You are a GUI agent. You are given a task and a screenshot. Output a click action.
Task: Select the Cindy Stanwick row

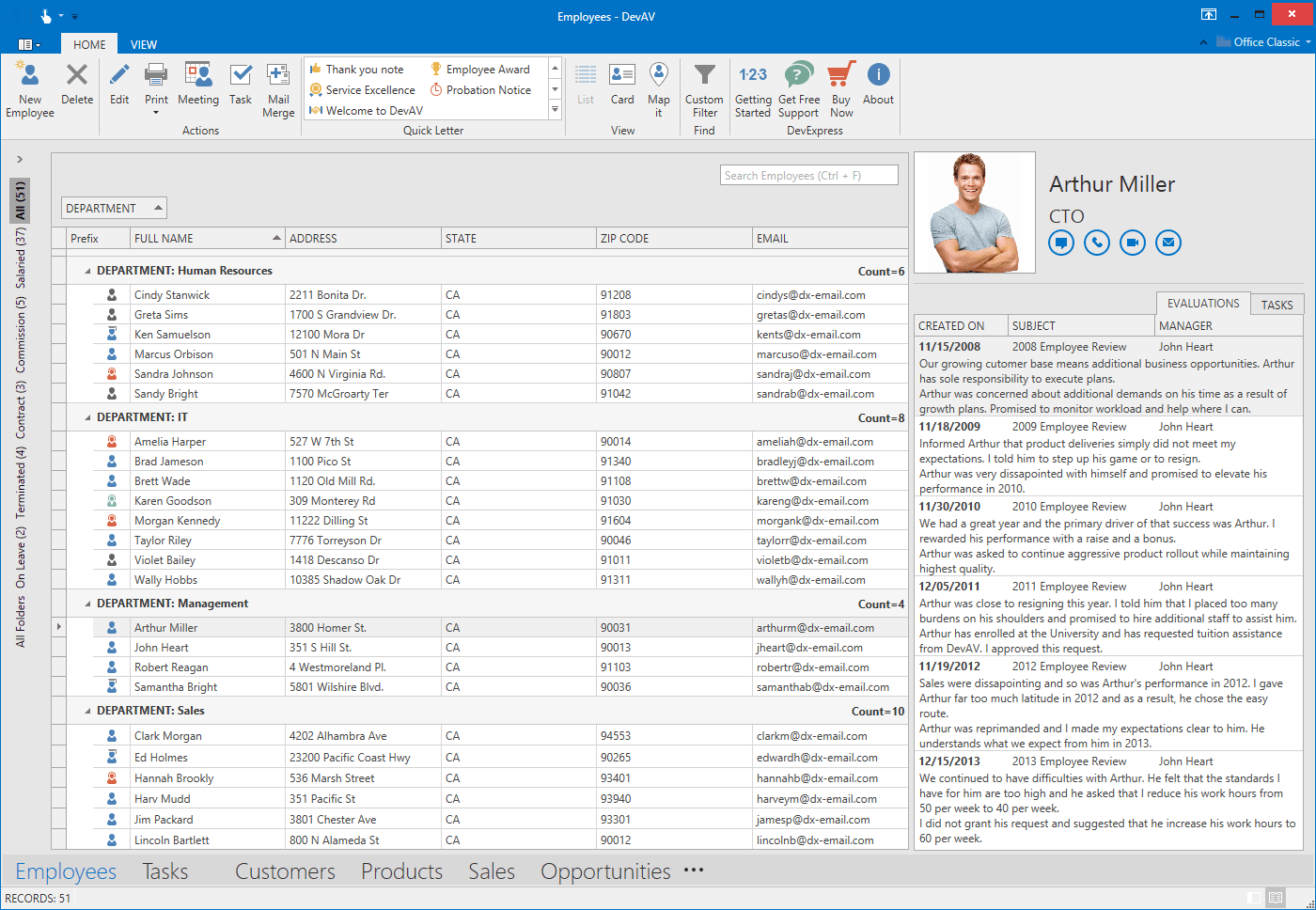coord(487,295)
